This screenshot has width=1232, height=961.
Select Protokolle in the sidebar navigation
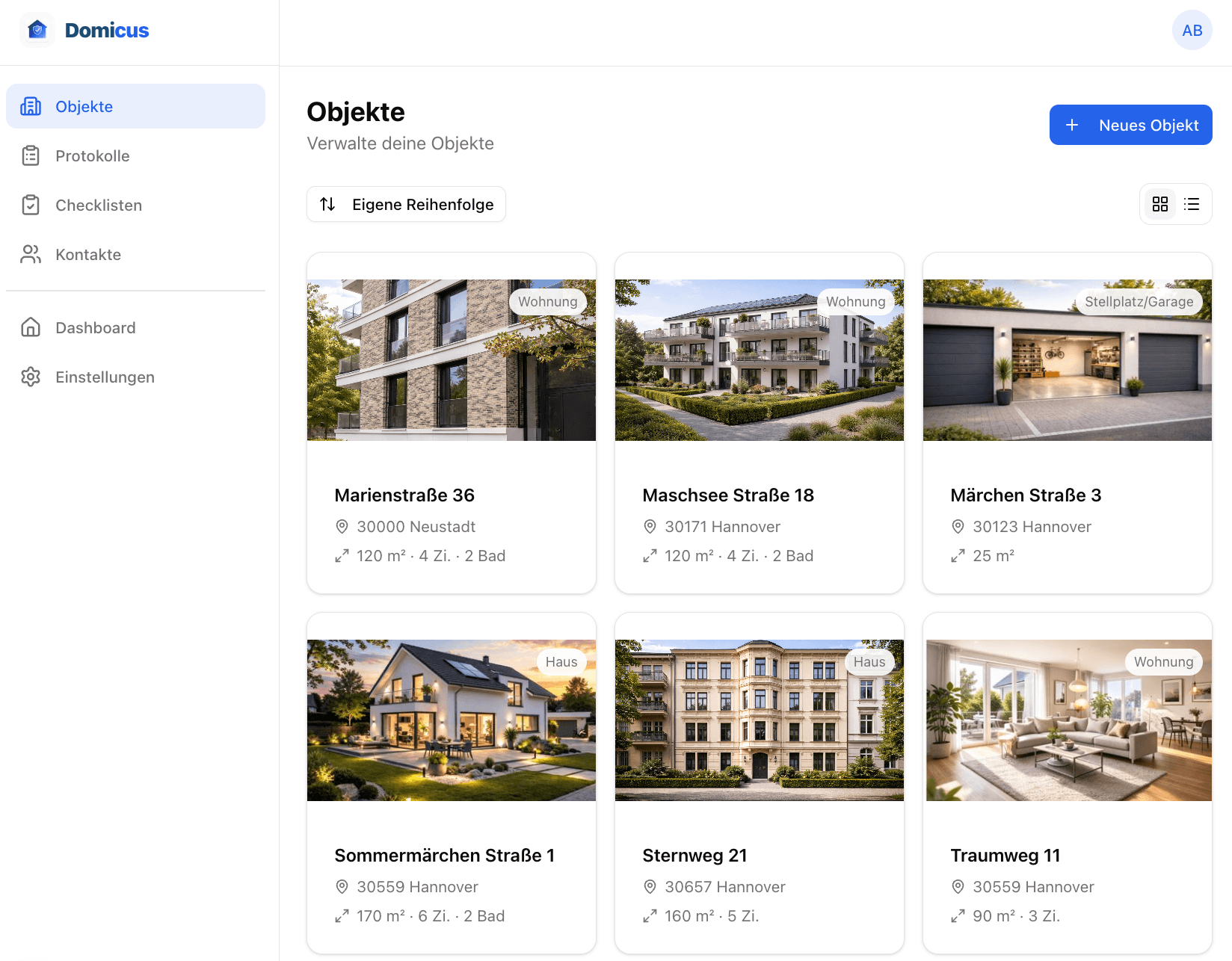click(93, 155)
